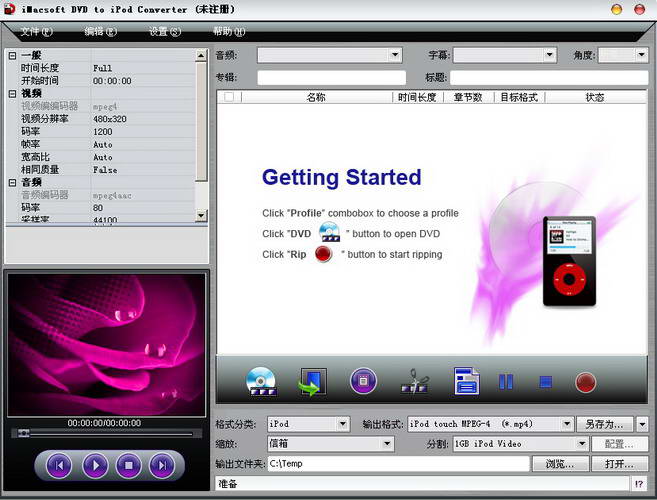Click the save profile floppy icon

click(x=467, y=381)
